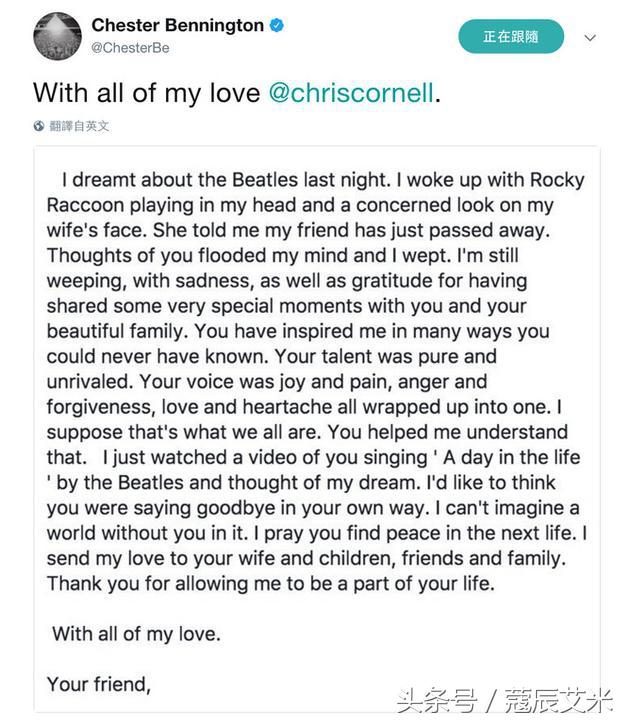Click the tweet text "With all of my love"
The height and width of the screenshot is (724, 630).
[x=146, y=92]
